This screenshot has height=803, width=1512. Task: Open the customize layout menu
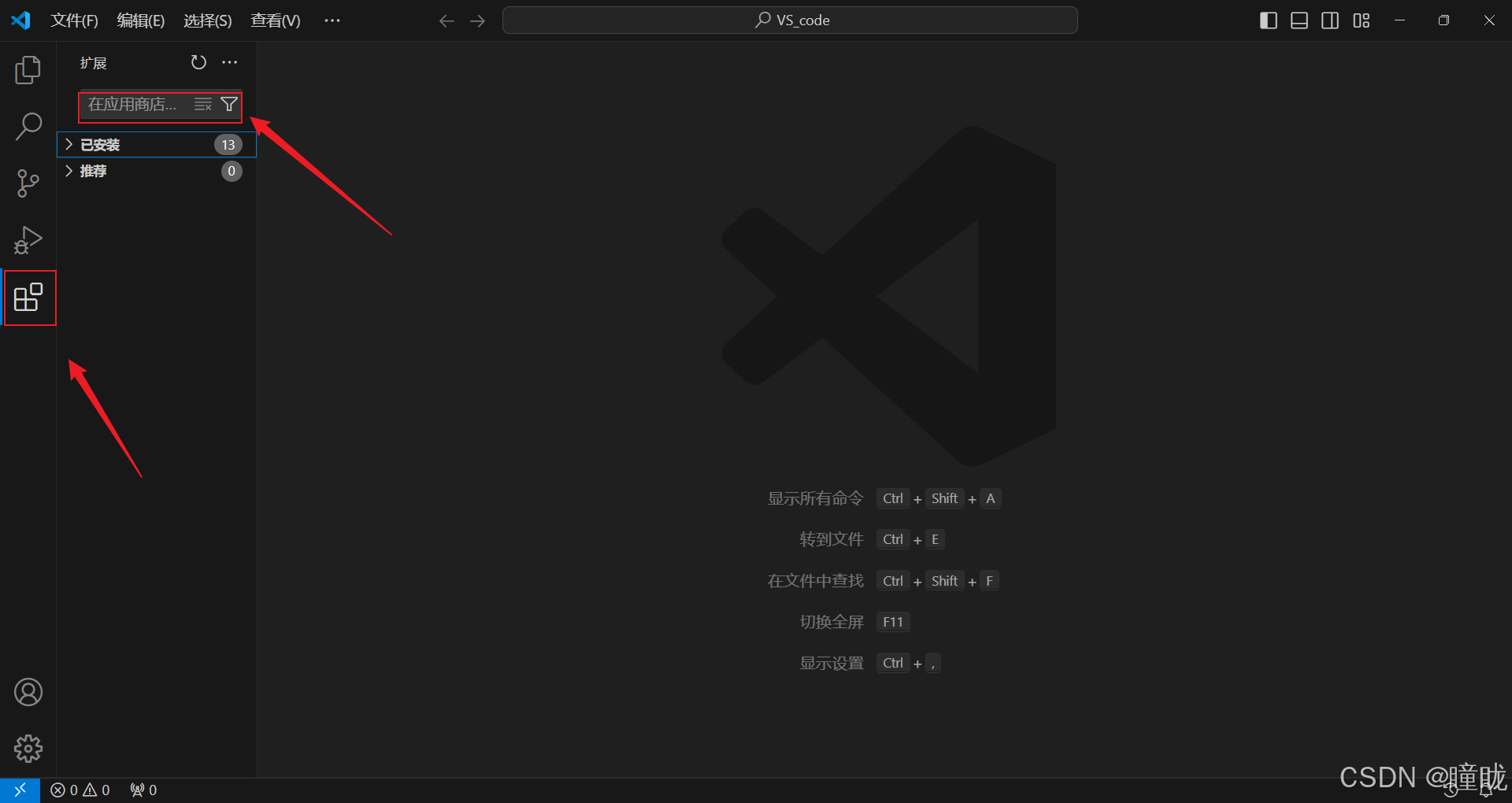tap(1362, 20)
